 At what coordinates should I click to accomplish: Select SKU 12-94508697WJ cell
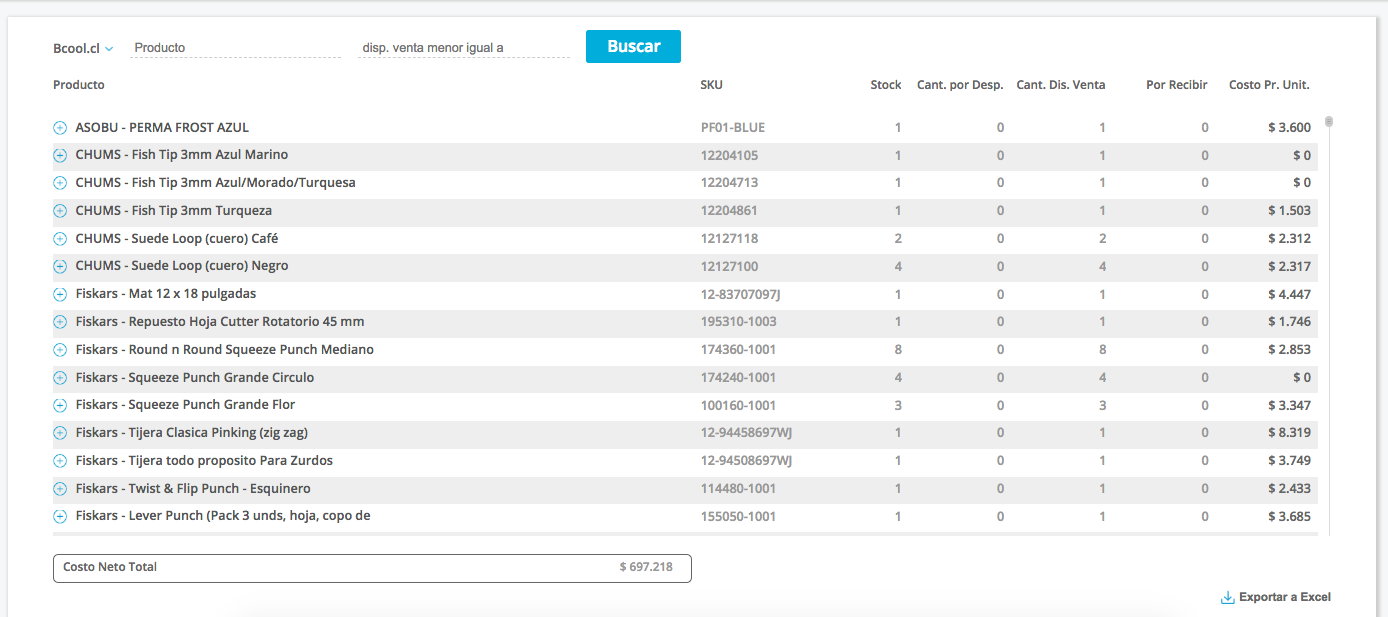coord(746,461)
